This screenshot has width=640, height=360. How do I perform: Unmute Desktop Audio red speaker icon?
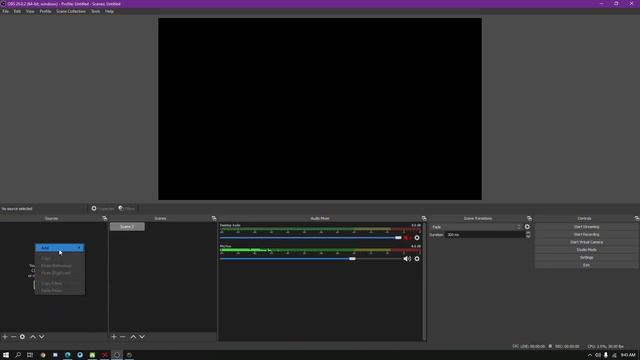pyautogui.click(x=407, y=238)
